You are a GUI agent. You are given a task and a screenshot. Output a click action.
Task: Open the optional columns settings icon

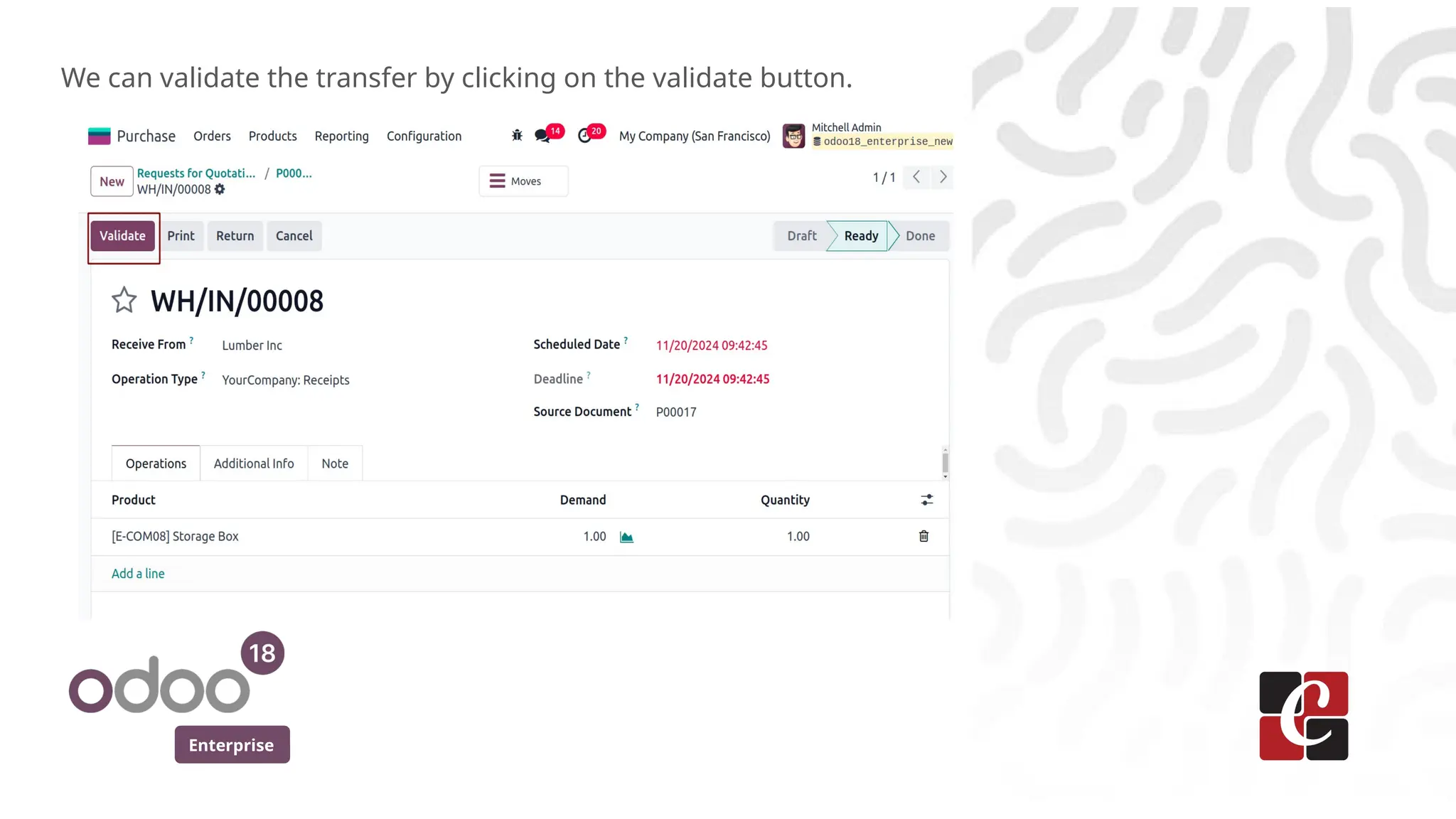926,500
